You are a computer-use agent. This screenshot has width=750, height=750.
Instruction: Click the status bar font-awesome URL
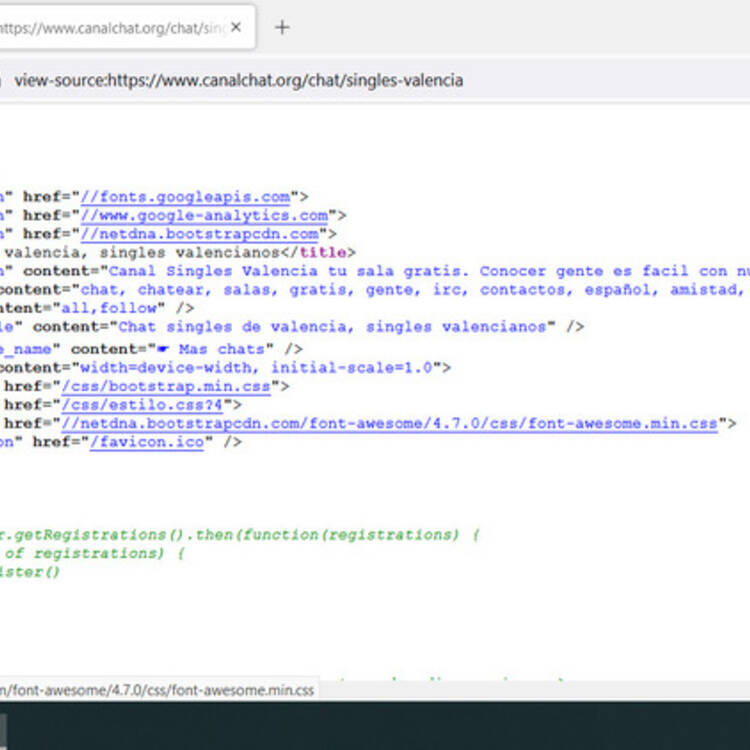click(157, 690)
